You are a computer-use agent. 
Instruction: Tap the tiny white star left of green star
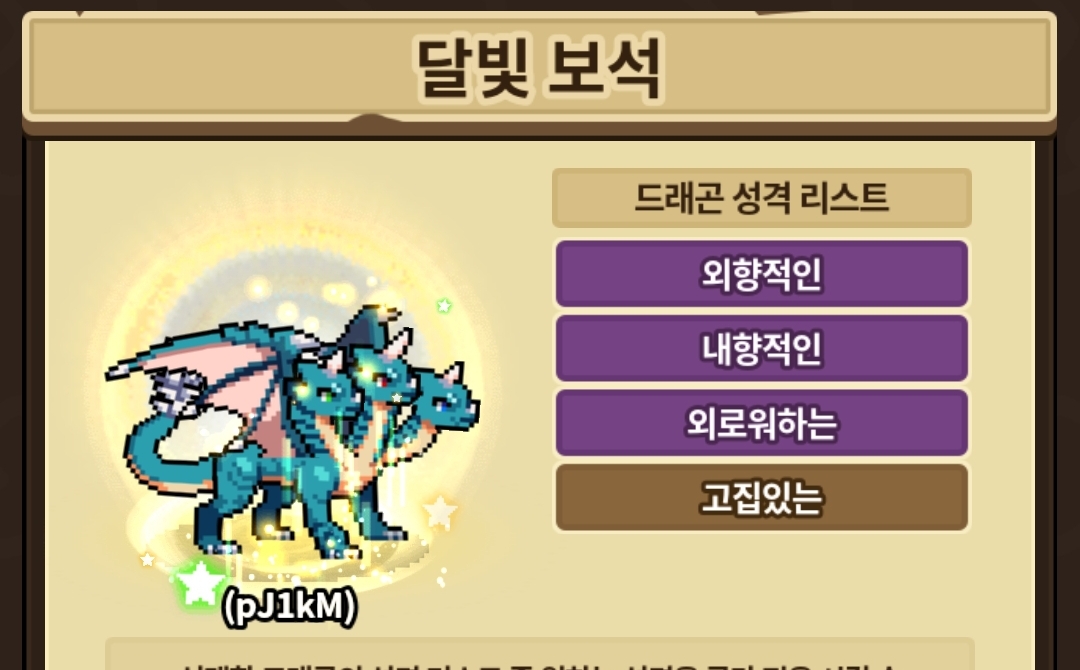coord(147,559)
